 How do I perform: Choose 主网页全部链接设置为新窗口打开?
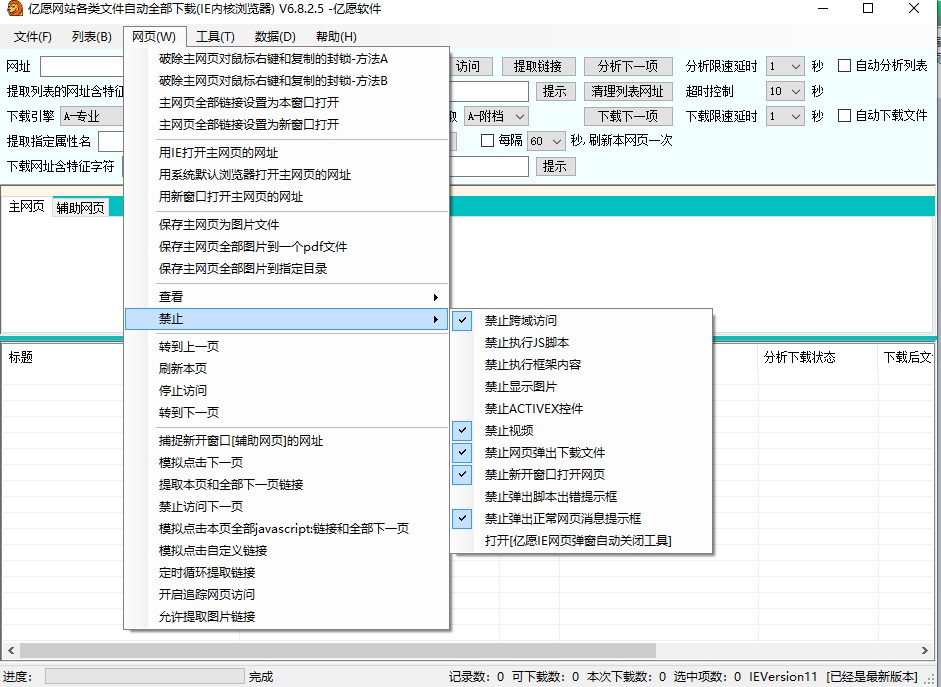287,125
